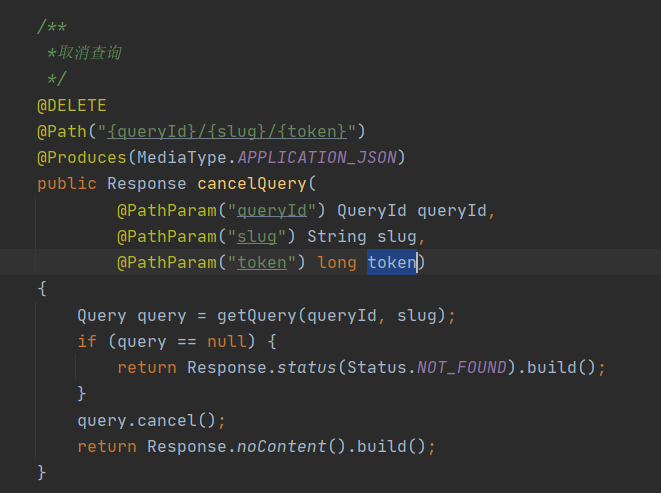This screenshot has height=493, width=661.
Task: Click the closing brace of the method
Action: point(41,473)
